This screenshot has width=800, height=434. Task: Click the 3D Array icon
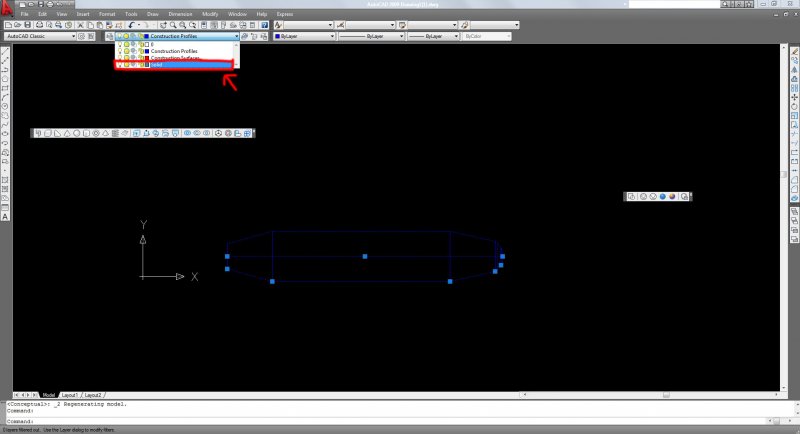247,133
